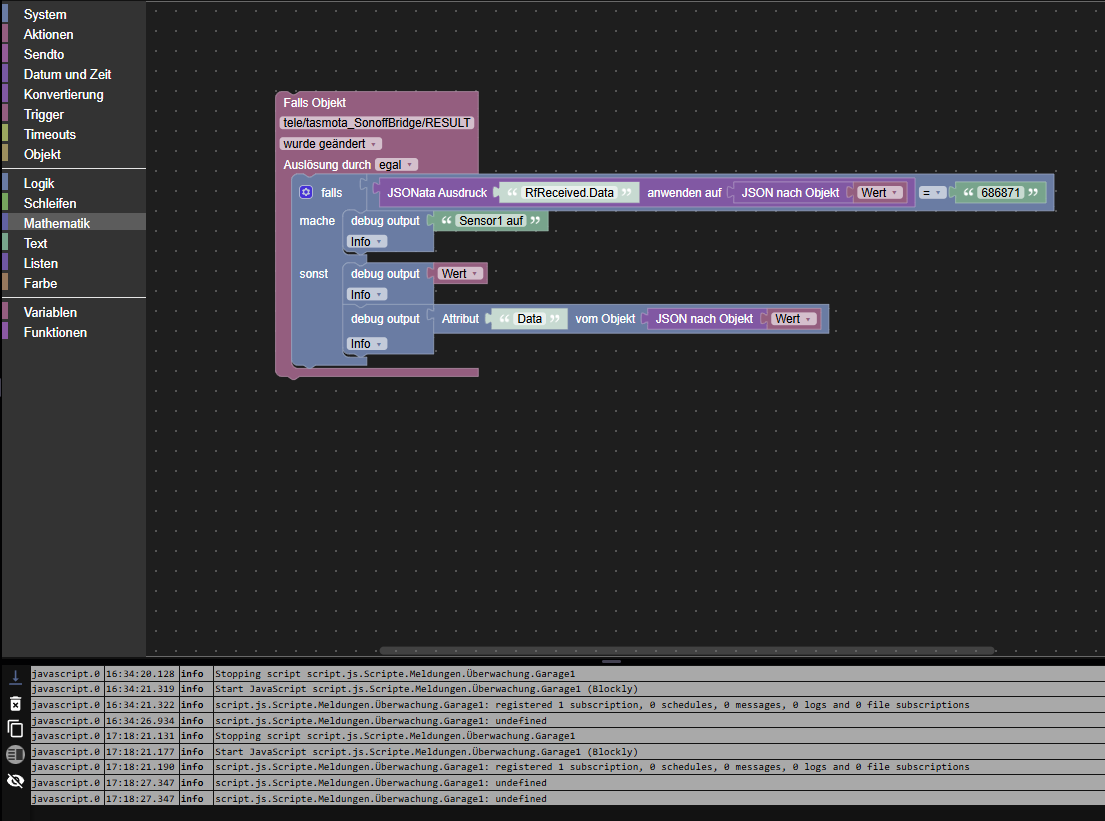Select the Mathematik toolbox category
Screen dimensions: 1105x821
coord(73,223)
